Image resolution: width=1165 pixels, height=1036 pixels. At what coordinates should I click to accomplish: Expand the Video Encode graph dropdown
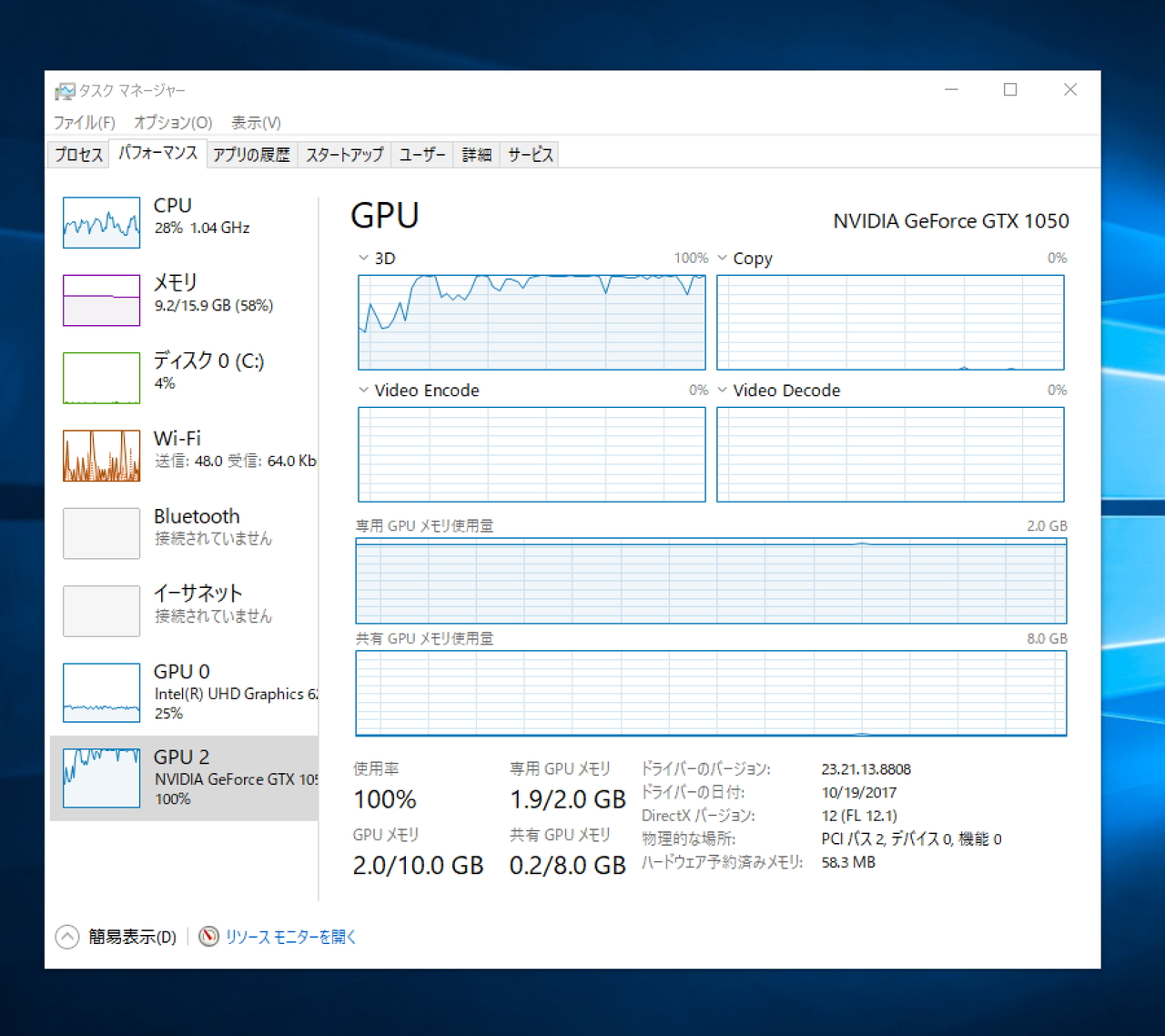[362, 390]
